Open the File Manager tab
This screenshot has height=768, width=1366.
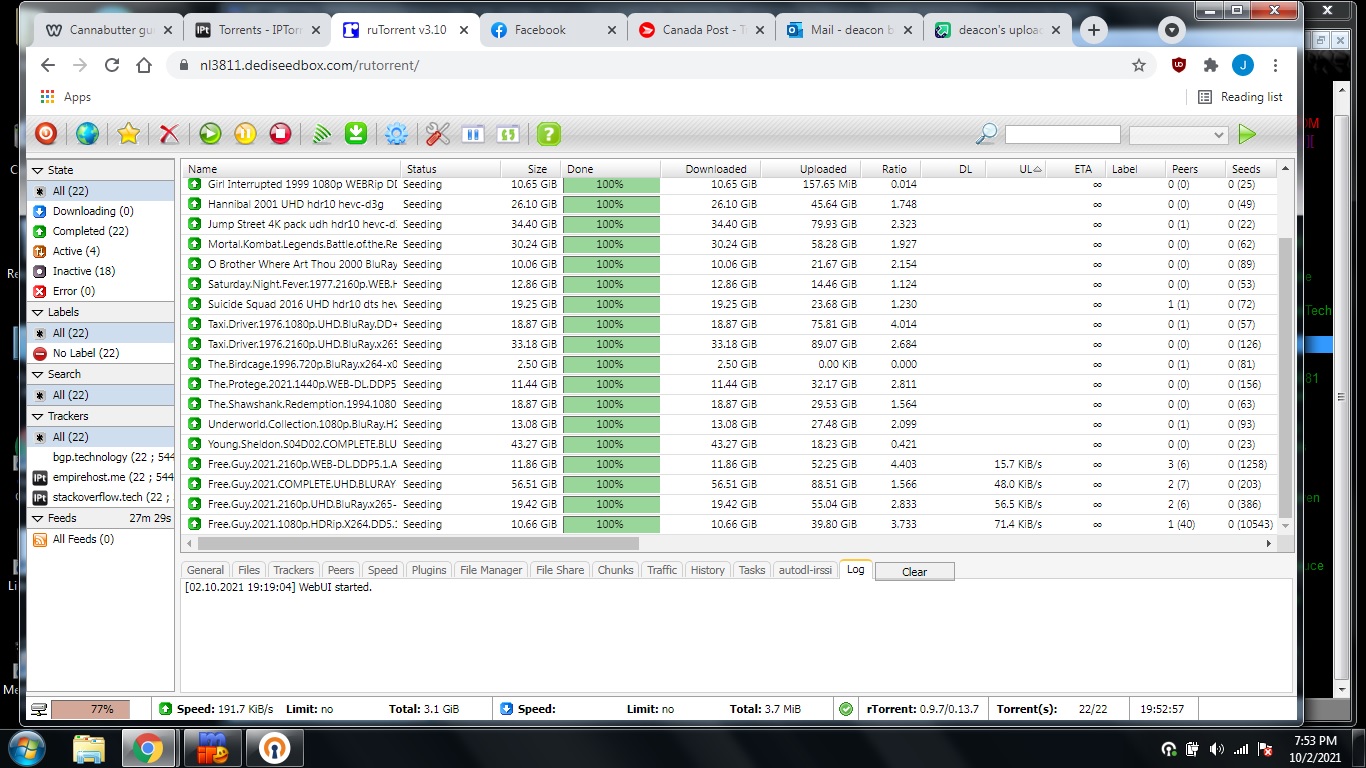coord(491,570)
